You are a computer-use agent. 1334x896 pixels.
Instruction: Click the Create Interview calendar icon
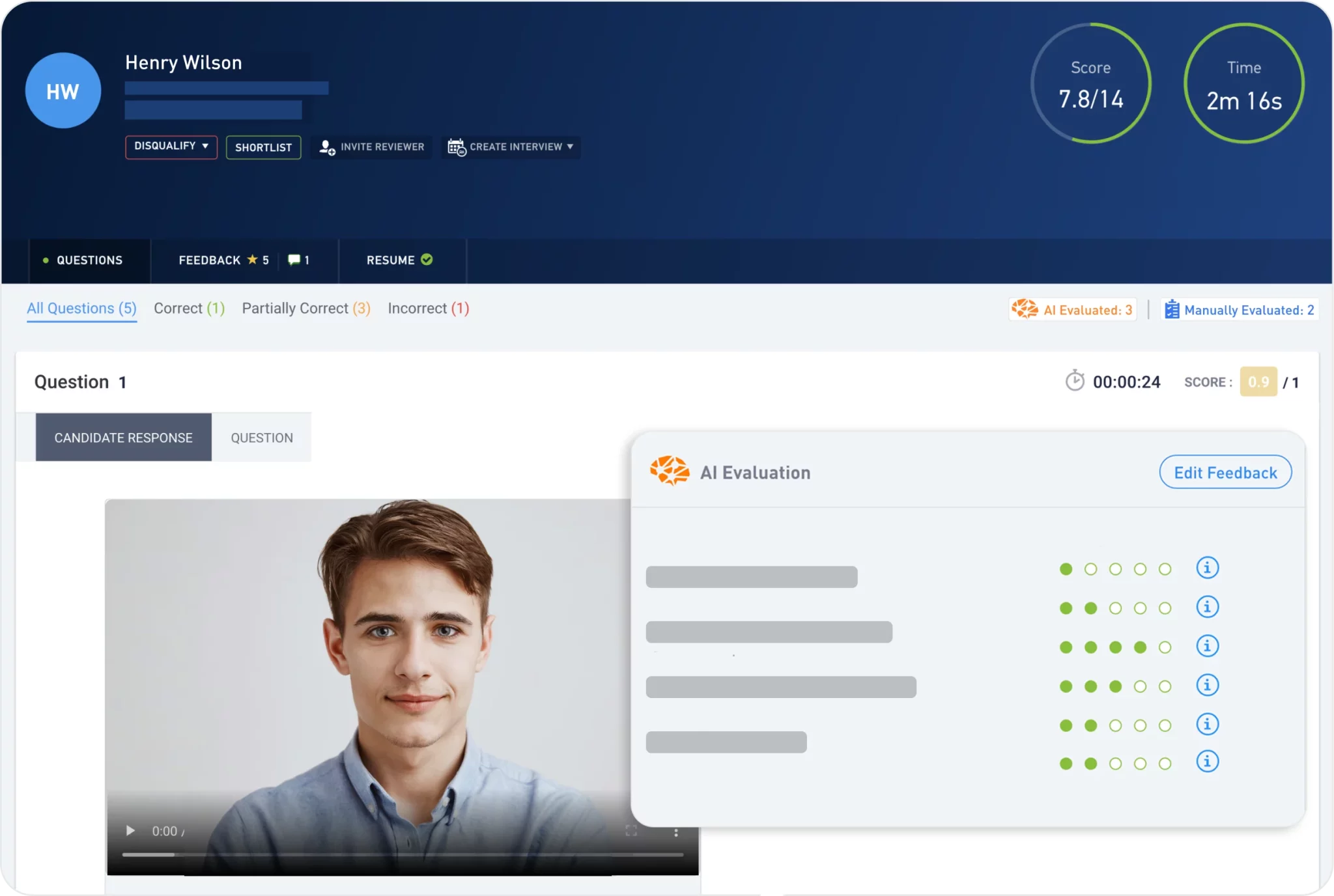point(457,147)
